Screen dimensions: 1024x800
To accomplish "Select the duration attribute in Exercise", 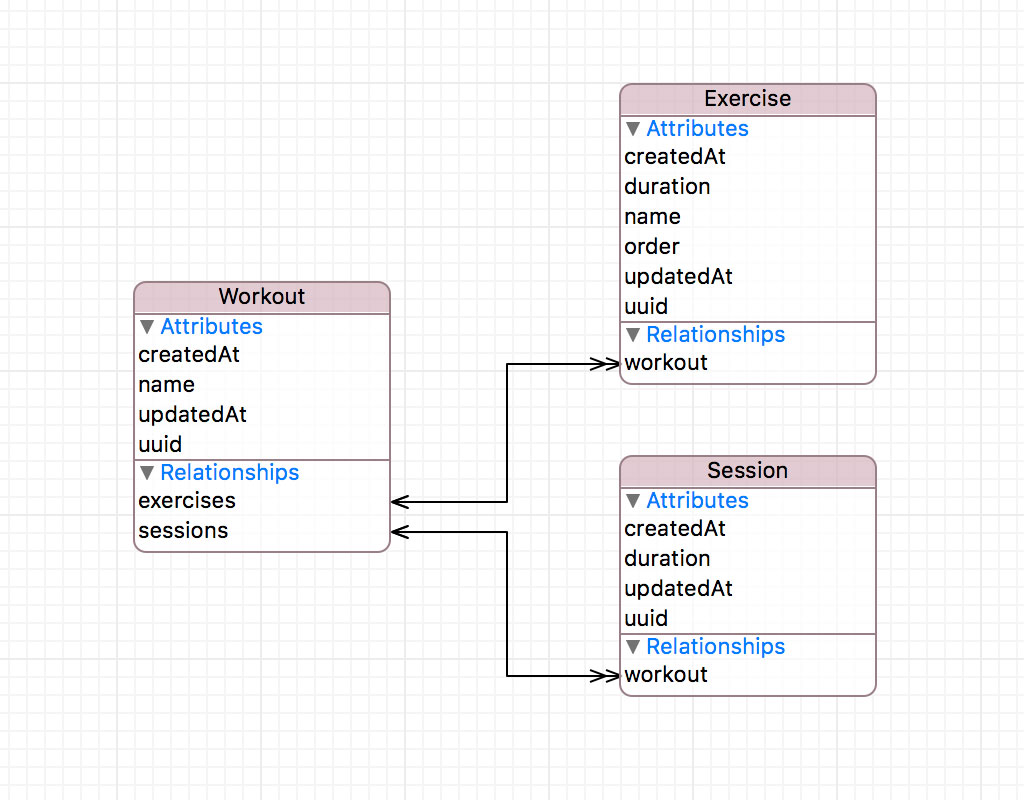I will pyautogui.click(x=667, y=186).
